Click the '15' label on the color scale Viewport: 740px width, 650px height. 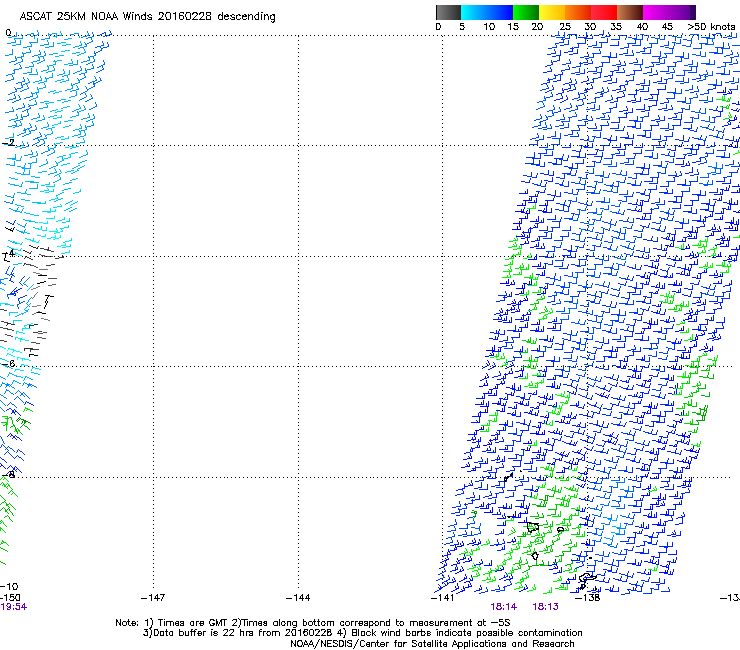[513, 27]
